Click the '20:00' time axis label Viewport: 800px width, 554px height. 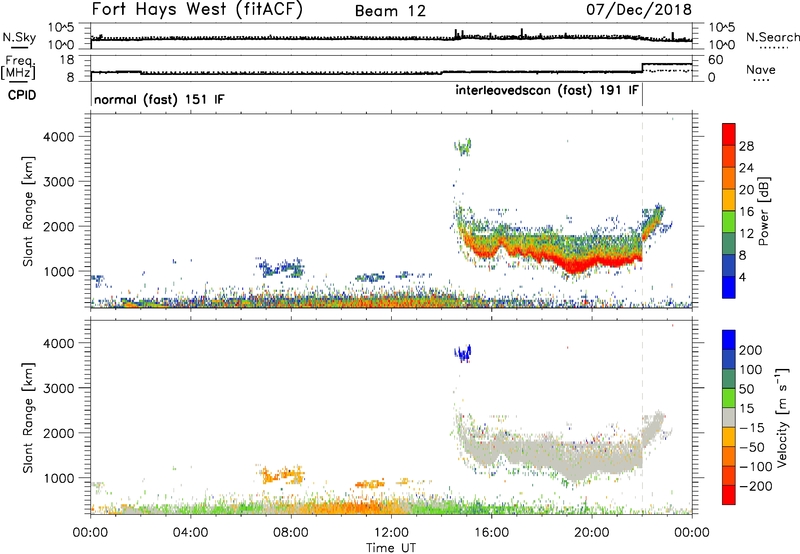click(x=592, y=533)
